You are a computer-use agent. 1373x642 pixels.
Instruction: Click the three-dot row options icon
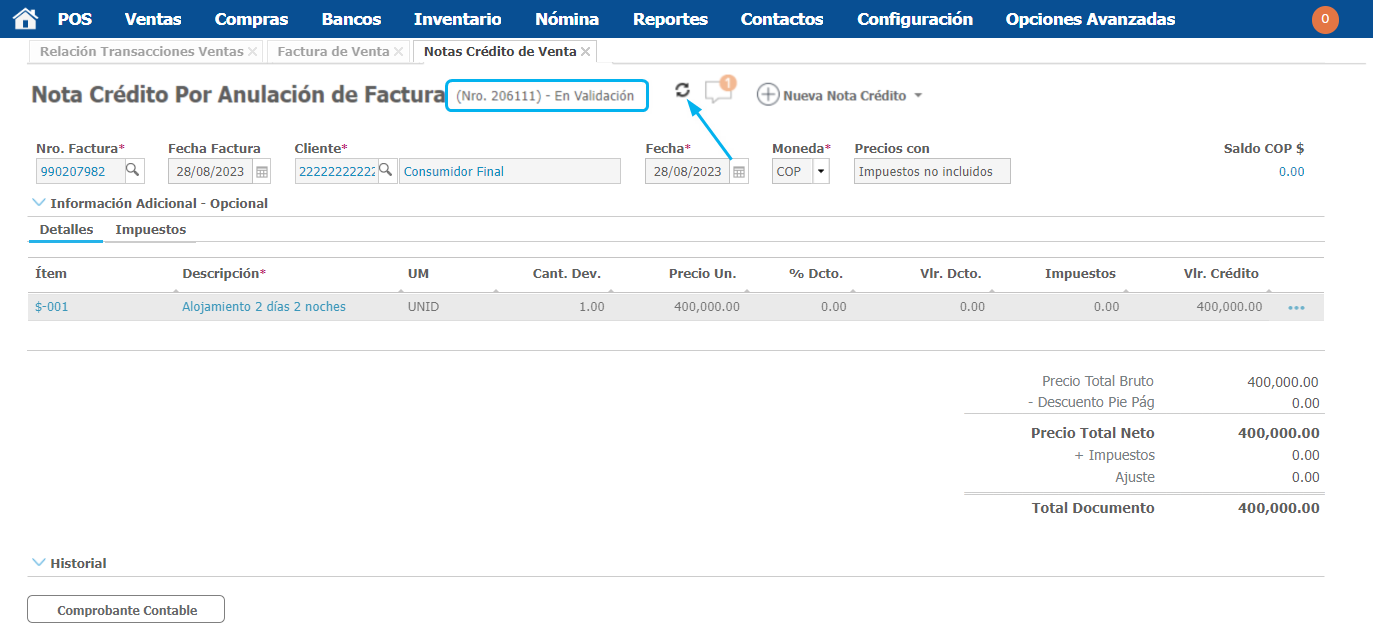point(1296,308)
